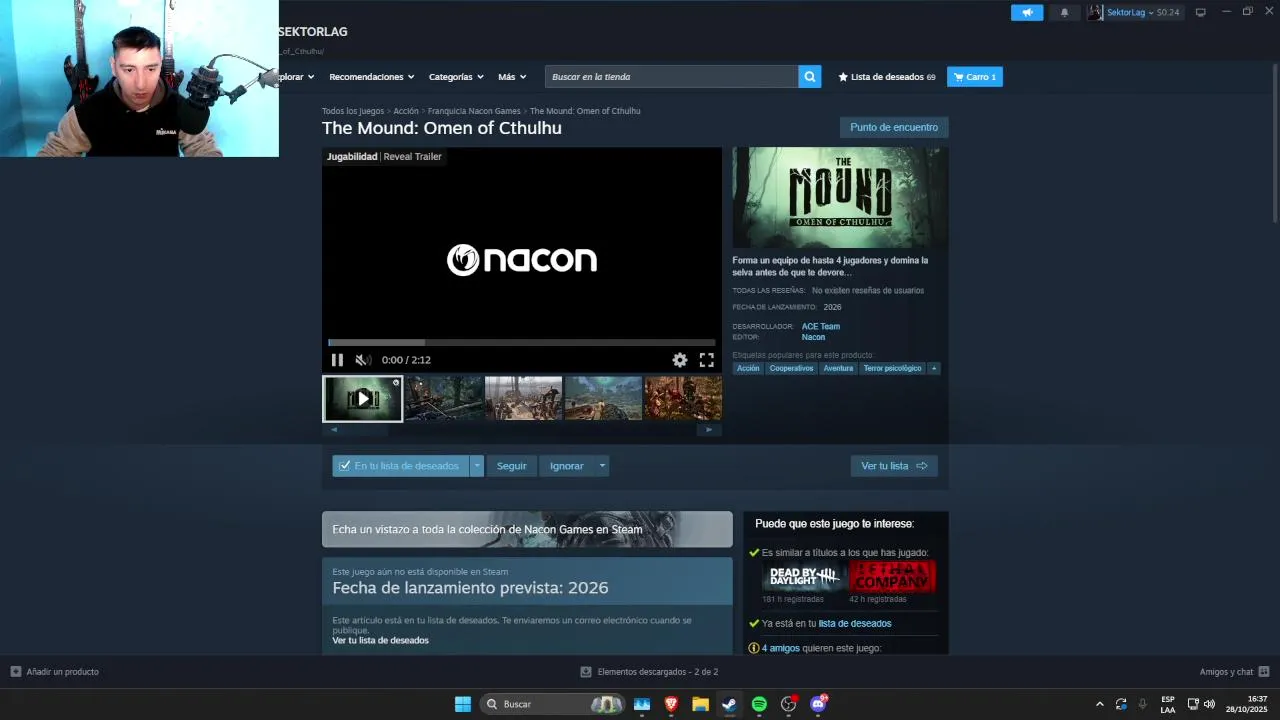The image size is (1280, 720).
Task: Click Ver tu lista de deseados link
Action: pyautogui.click(x=380, y=640)
